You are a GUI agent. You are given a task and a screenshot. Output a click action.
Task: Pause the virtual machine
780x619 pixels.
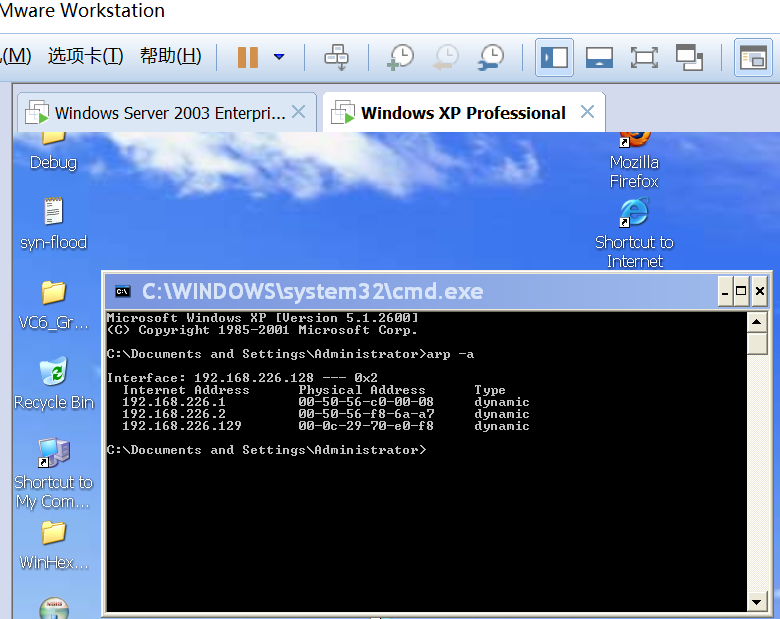click(248, 57)
